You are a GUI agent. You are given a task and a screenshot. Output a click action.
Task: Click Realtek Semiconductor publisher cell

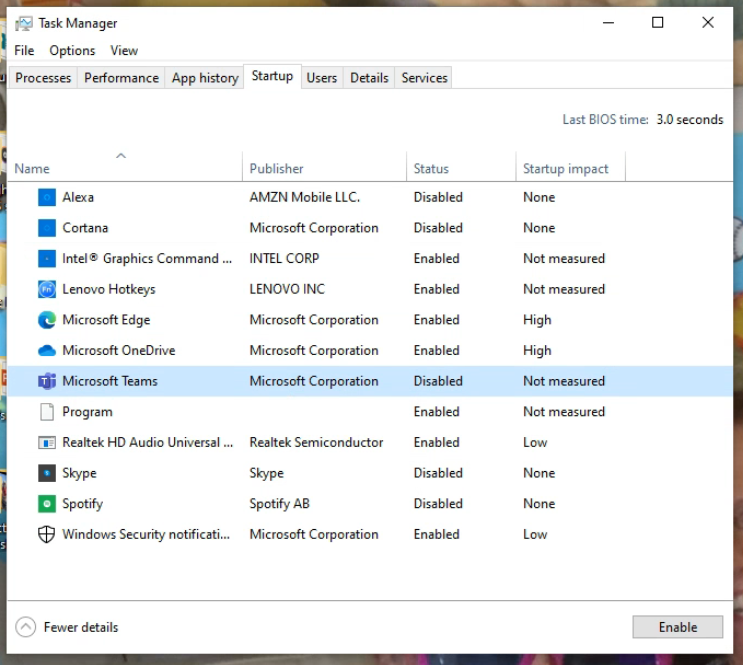click(x=316, y=442)
